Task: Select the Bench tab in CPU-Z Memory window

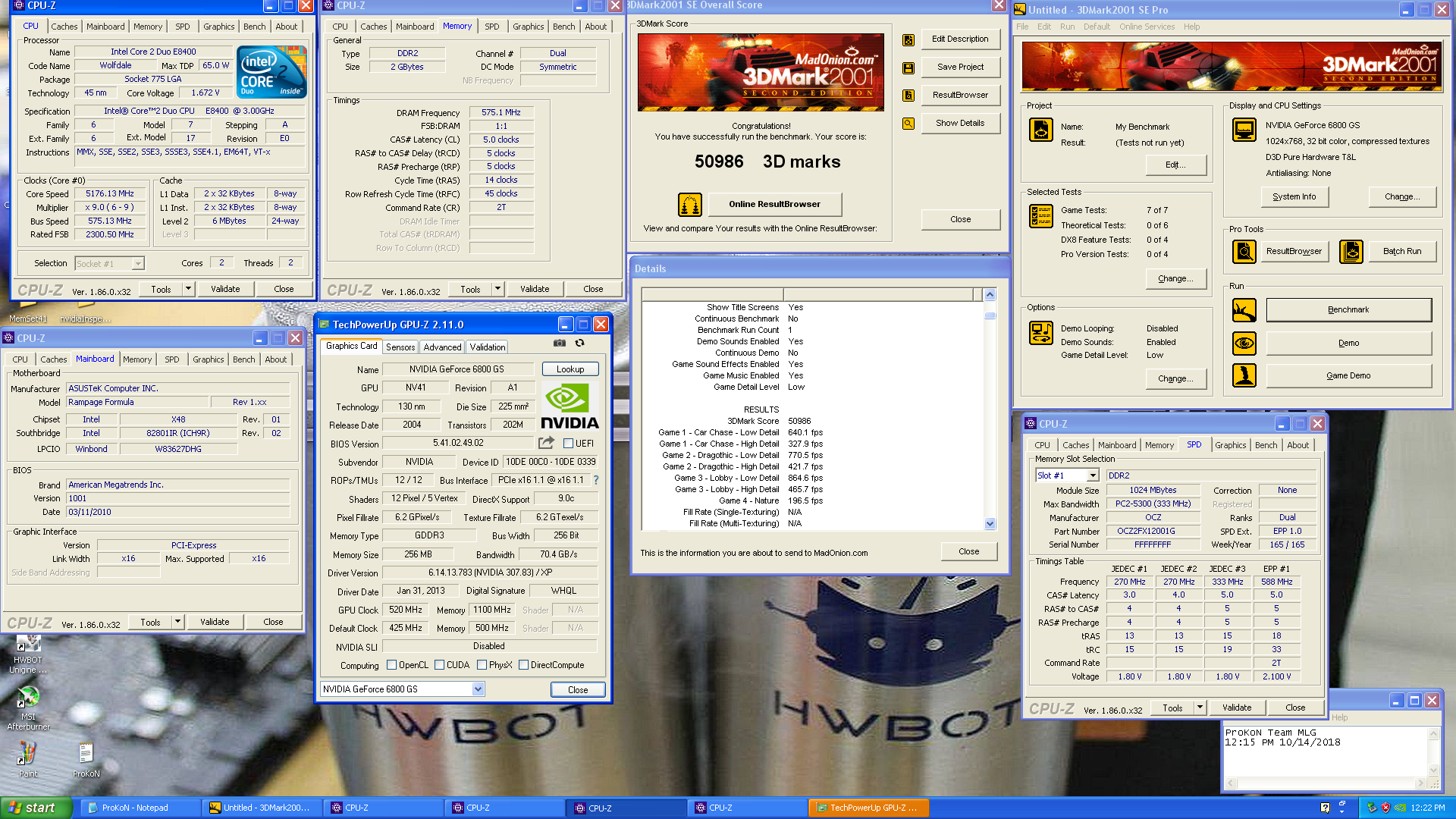Action: pyautogui.click(x=563, y=27)
